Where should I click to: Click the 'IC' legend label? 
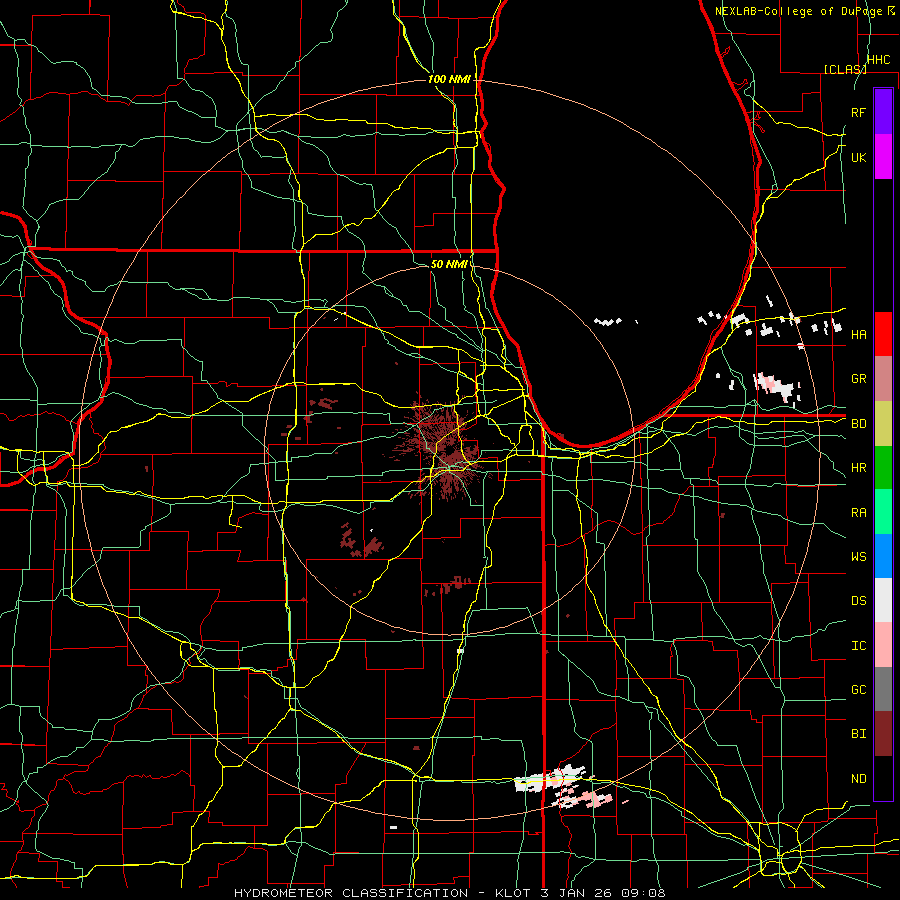858,646
